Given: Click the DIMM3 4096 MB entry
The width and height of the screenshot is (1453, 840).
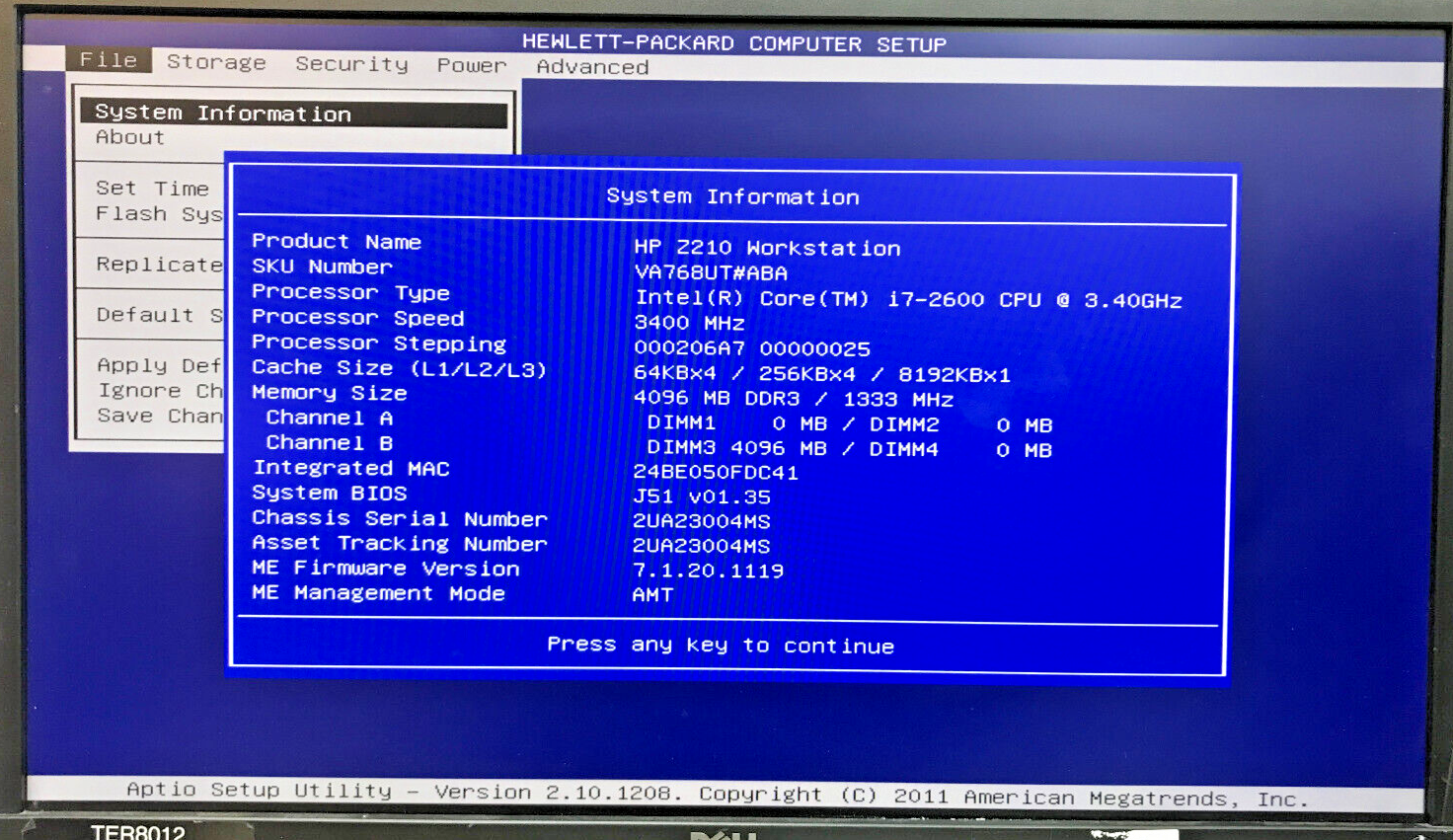Looking at the screenshot, I should coord(737,448).
